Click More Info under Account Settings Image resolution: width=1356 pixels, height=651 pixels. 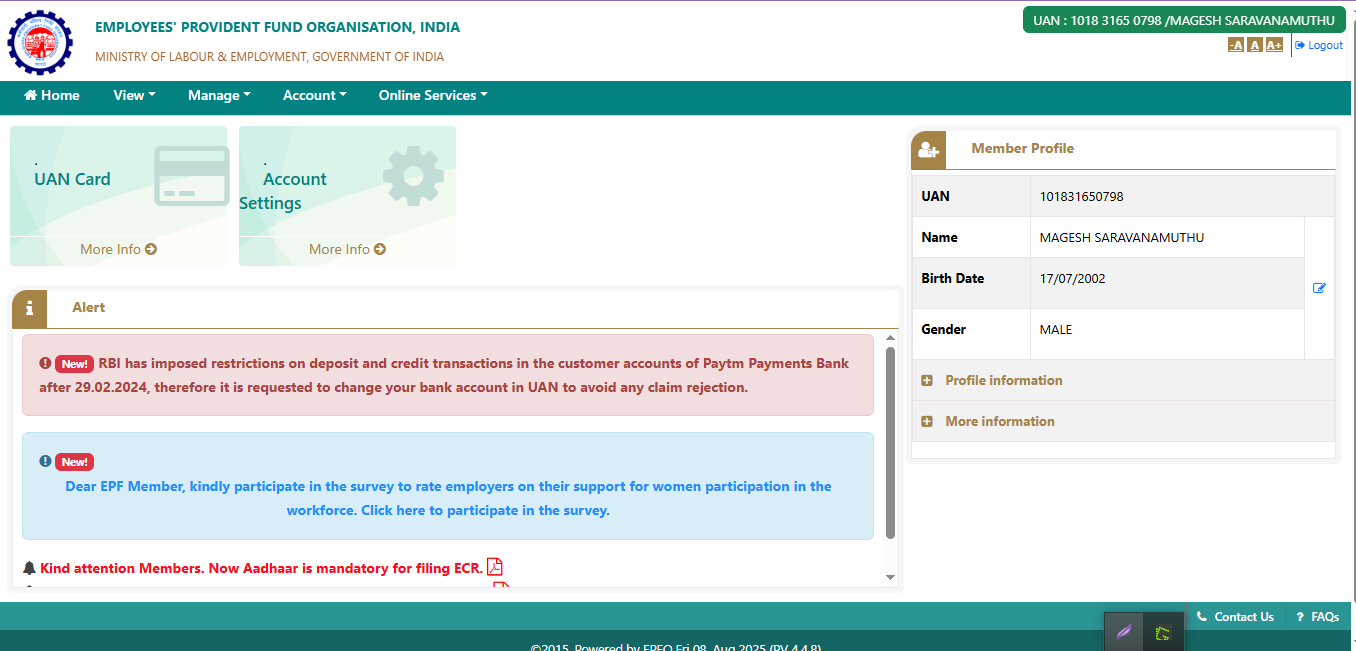coord(347,249)
